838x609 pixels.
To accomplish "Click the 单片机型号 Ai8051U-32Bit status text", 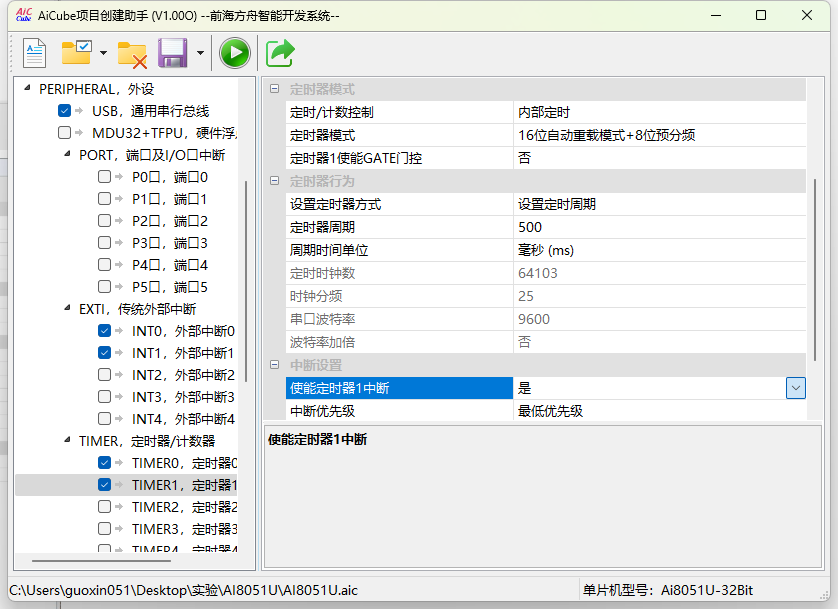I will click(x=668, y=590).
